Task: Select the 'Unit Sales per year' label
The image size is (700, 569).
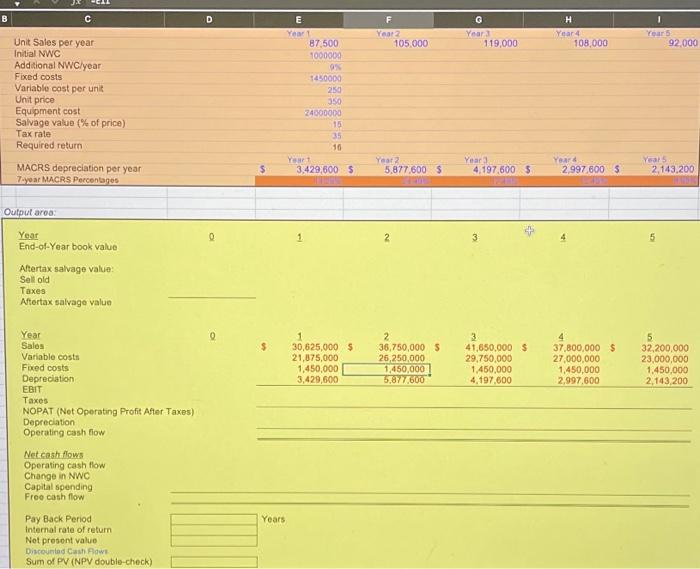Action: [x=54, y=42]
